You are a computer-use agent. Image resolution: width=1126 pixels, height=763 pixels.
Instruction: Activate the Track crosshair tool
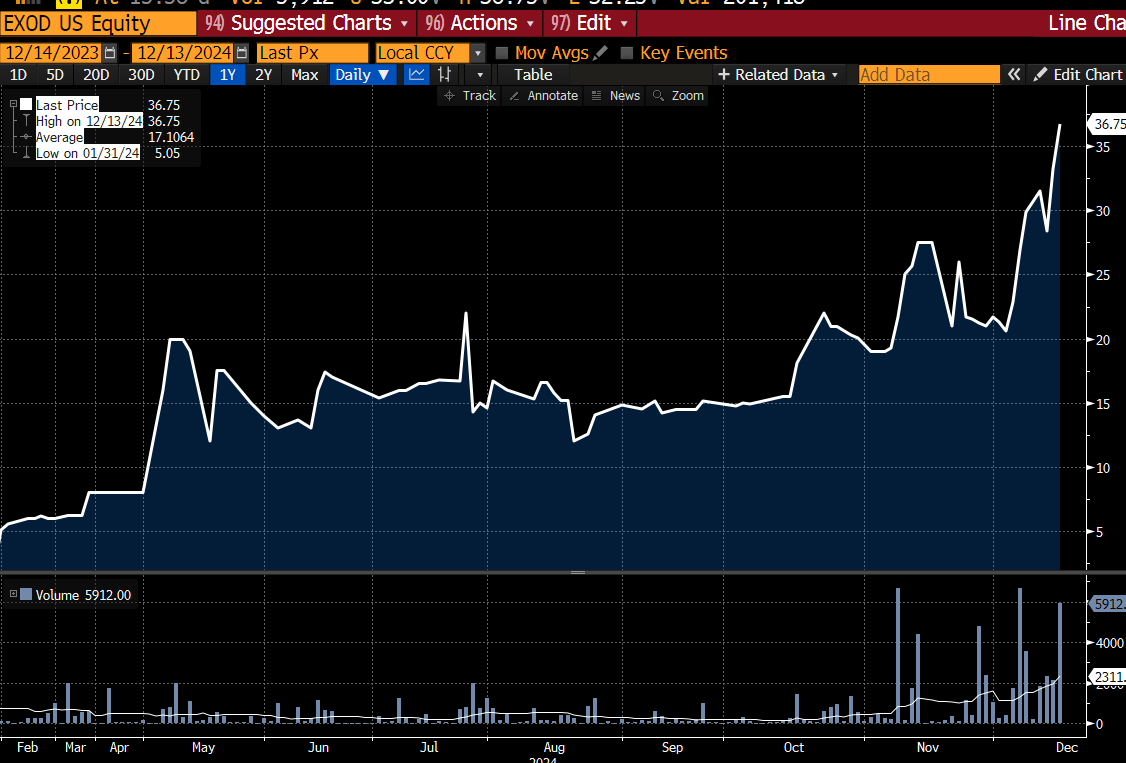coord(469,95)
